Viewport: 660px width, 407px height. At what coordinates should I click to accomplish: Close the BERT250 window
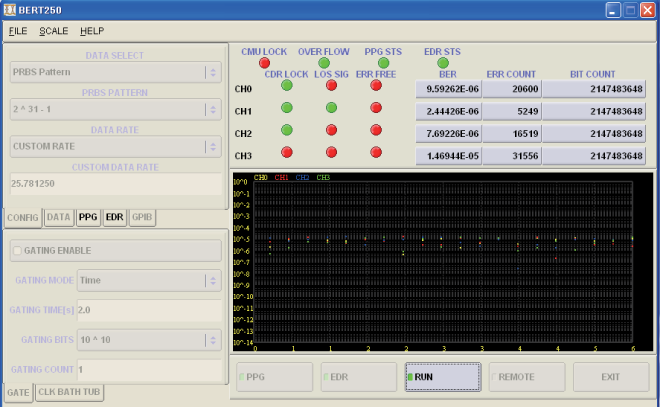click(x=647, y=10)
